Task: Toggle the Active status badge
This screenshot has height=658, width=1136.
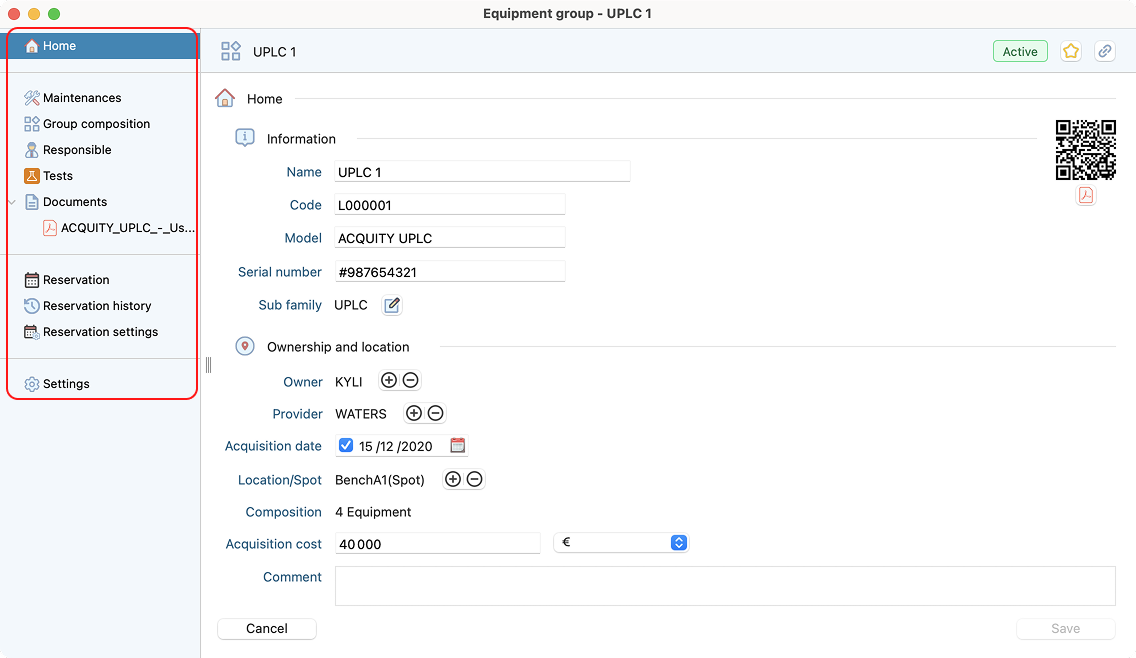Action: (x=1020, y=51)
